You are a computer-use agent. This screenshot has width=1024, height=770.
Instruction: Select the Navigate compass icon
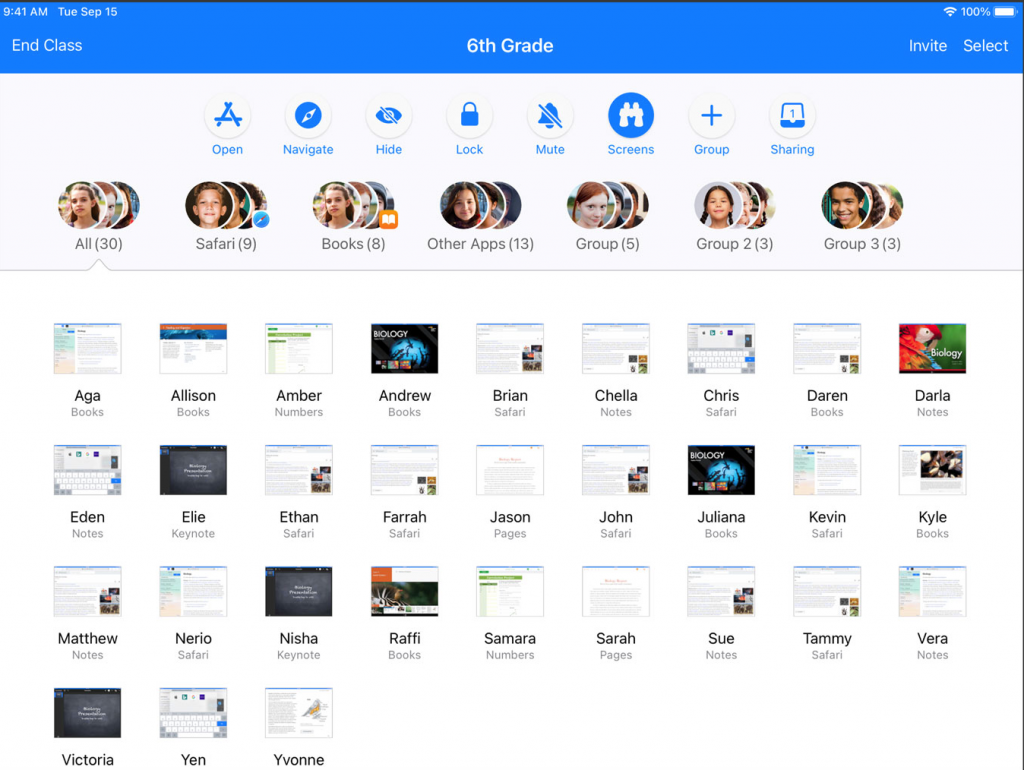[308, 116]
